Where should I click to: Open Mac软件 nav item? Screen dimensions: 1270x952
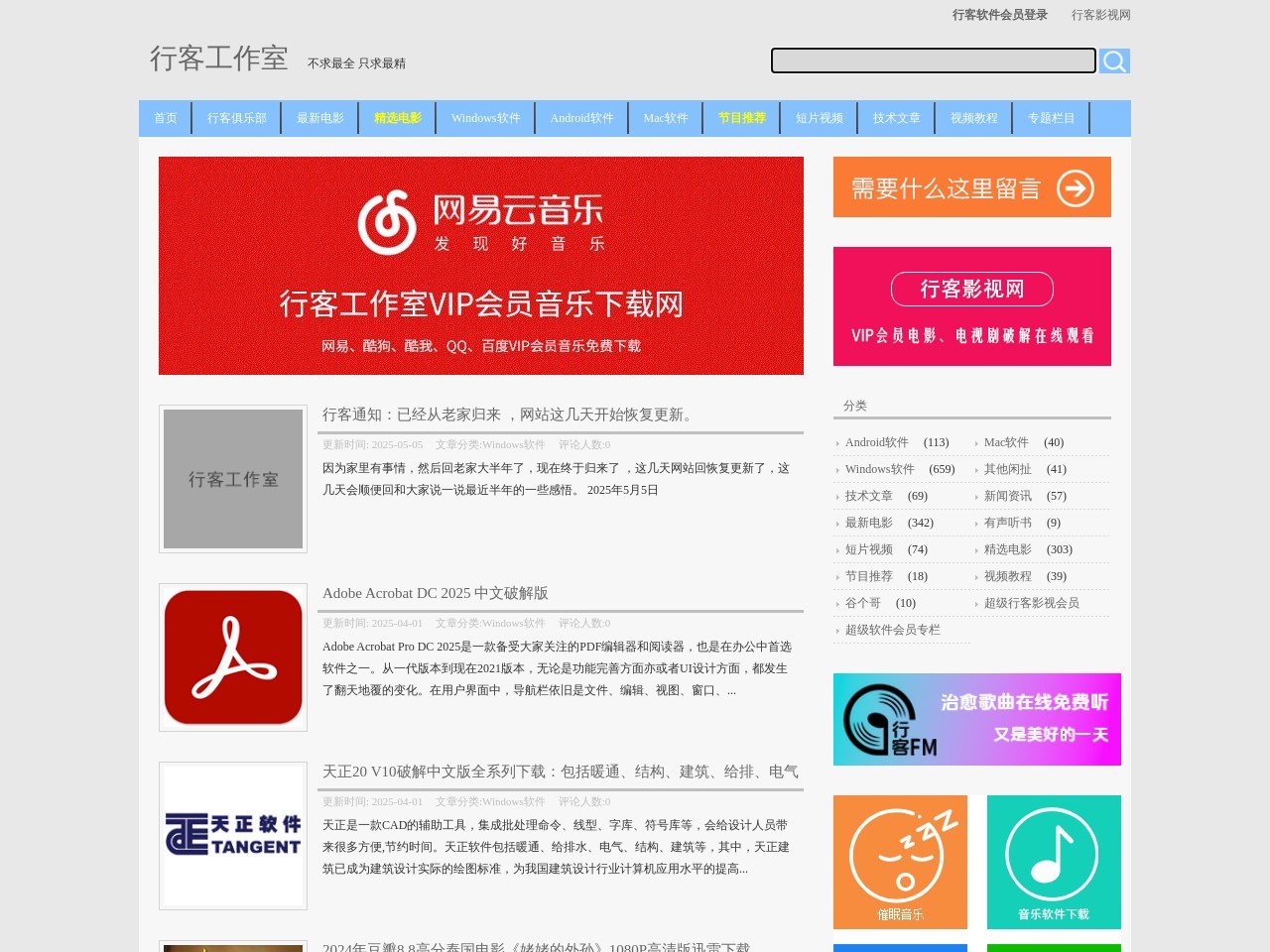click(666, 118)
